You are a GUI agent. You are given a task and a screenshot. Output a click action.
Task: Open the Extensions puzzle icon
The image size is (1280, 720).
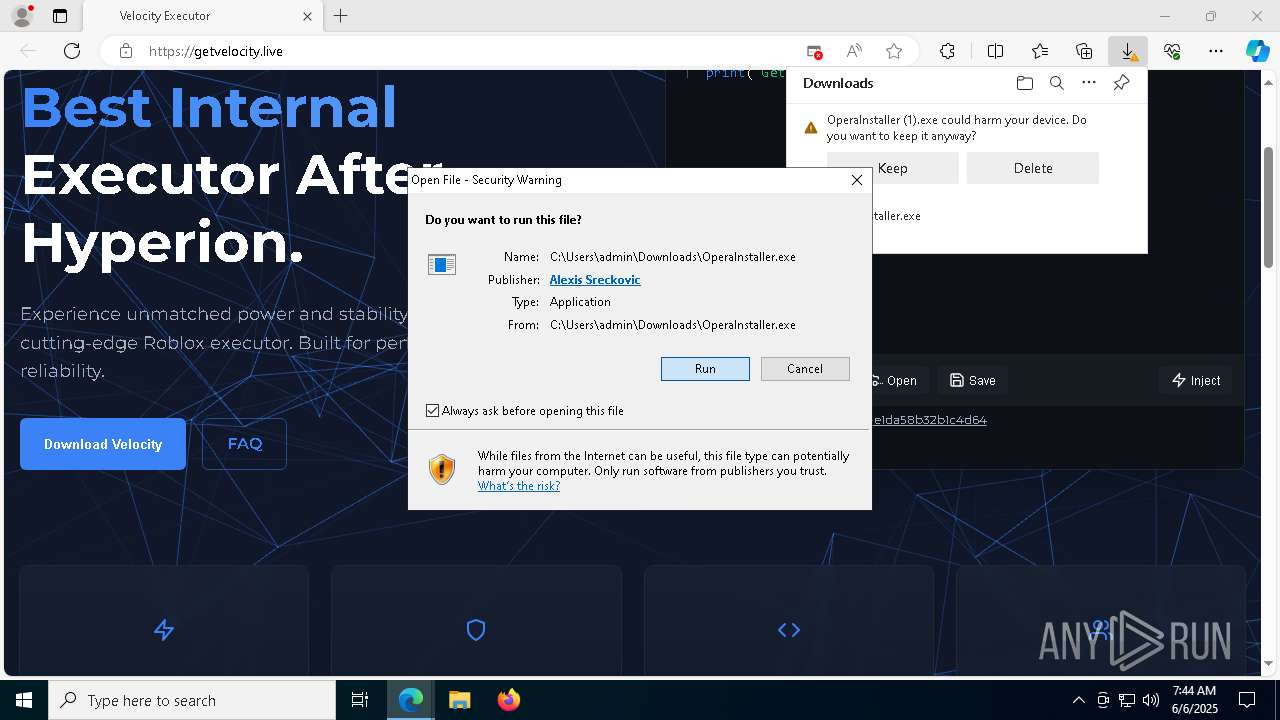pyautogui.click(x=947, y=51)
